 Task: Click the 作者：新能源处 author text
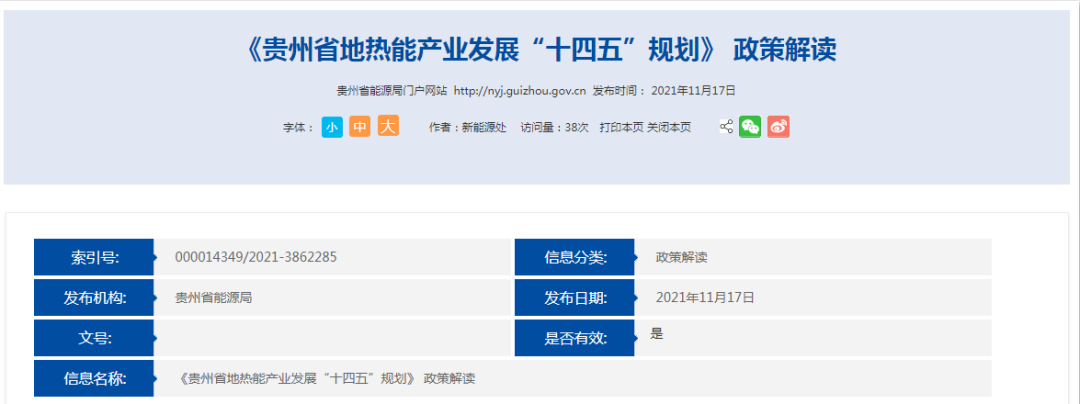[468, 127]
